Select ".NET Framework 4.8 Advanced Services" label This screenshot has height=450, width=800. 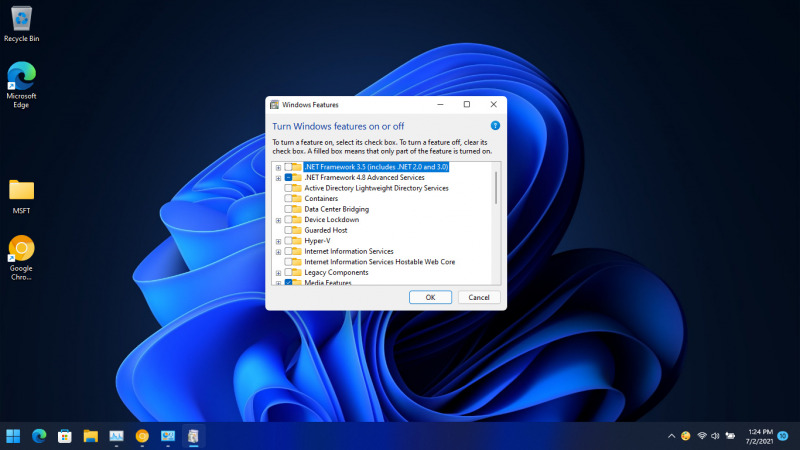tap(364, 178)
